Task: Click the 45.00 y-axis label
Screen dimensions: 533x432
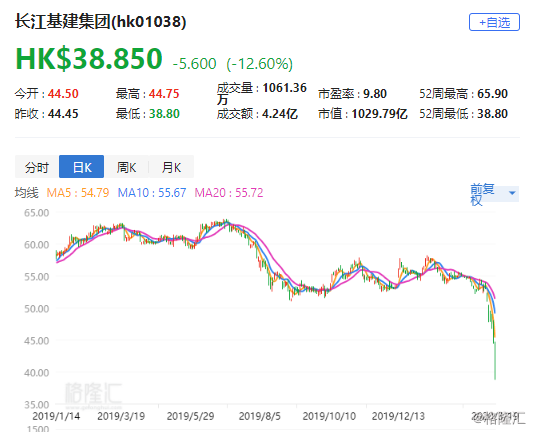Action: click(x=36, y=341)
